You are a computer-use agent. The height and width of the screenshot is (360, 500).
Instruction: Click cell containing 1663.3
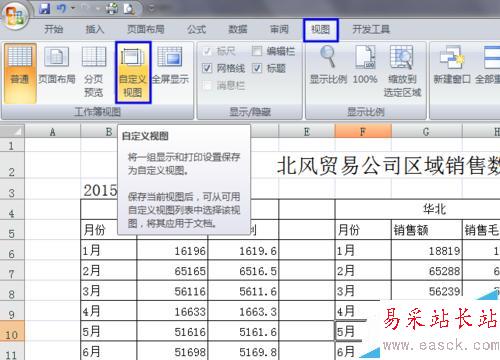[243, 311]
